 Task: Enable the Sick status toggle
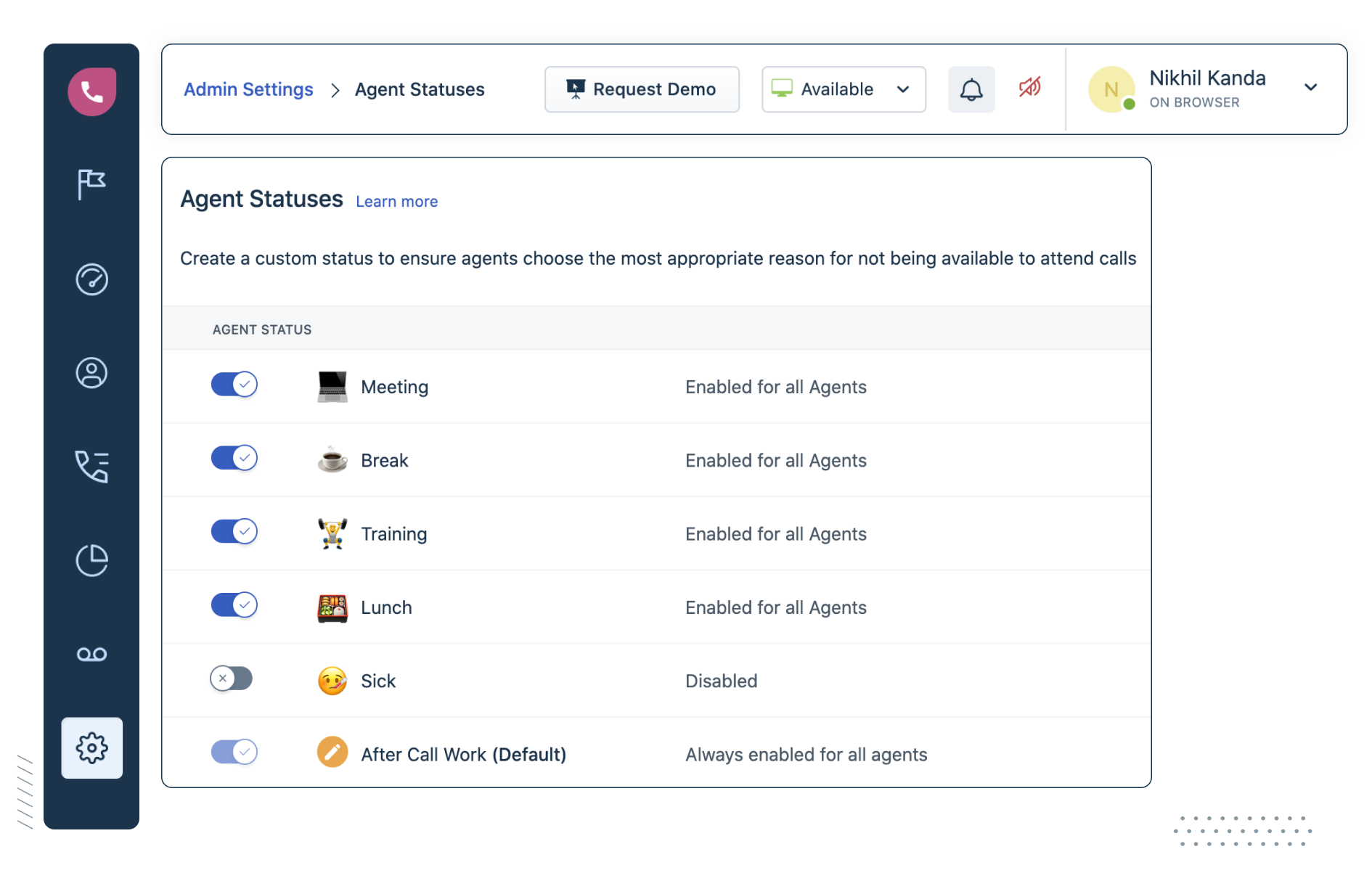[231, 679]
